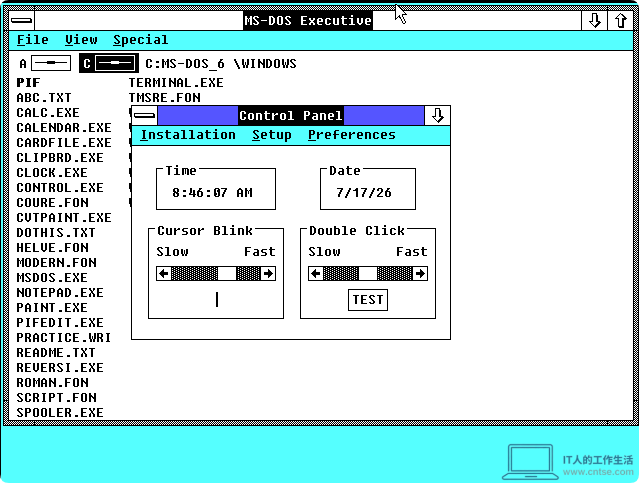639x483 pixels.
Task: Select drive A icon
Action: (45, 63)
